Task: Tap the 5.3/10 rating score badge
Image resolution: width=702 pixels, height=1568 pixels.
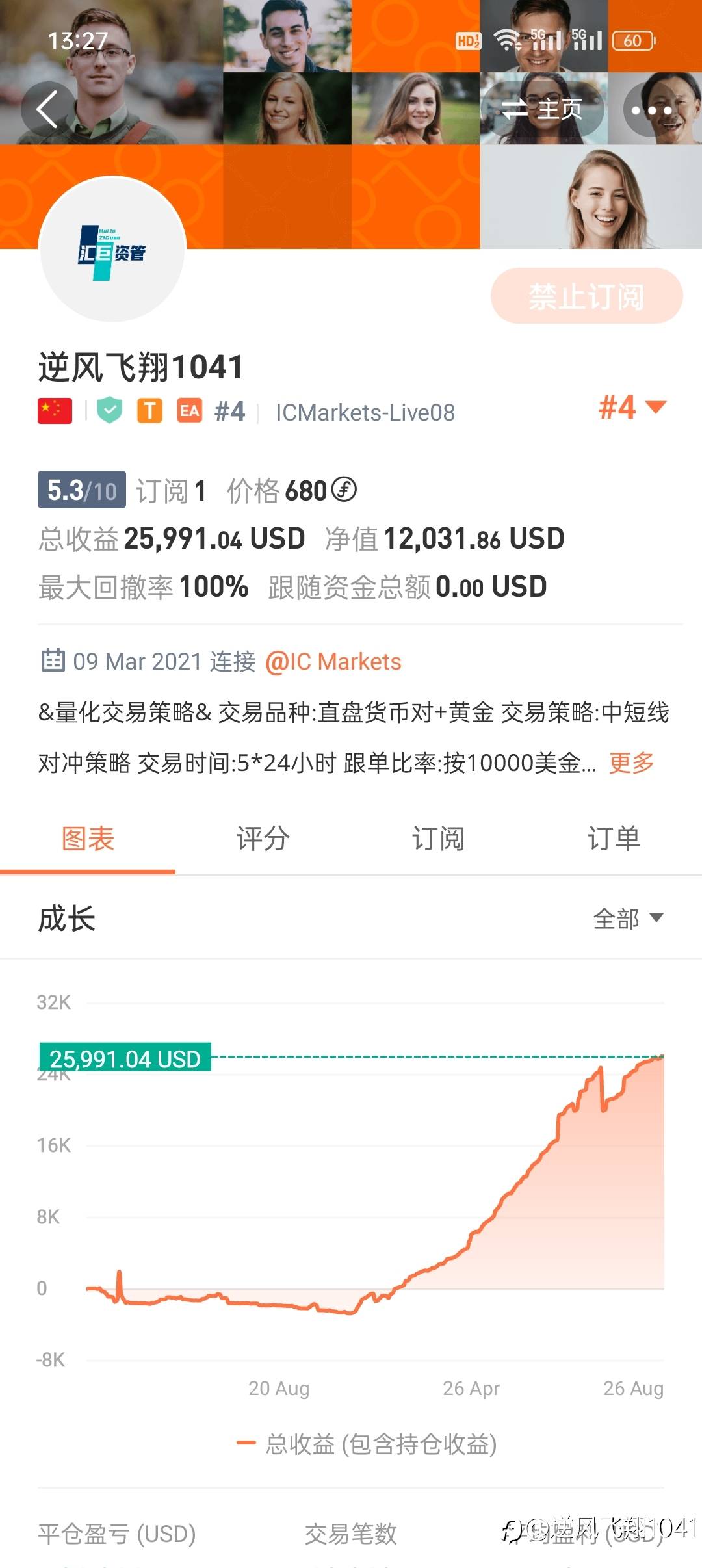Action: (x=82, y=490)
